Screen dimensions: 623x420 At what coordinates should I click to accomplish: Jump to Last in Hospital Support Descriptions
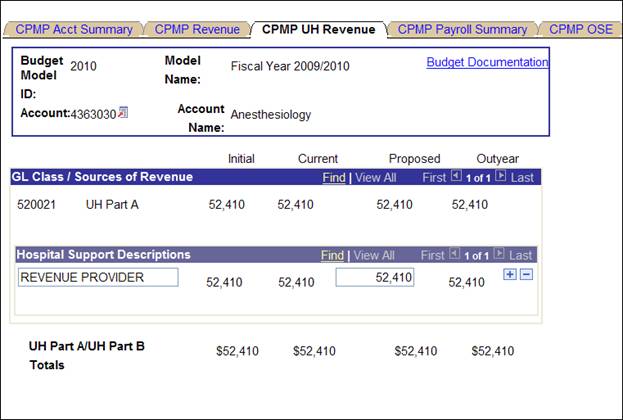pyautogui.click(x=521, y=255)
